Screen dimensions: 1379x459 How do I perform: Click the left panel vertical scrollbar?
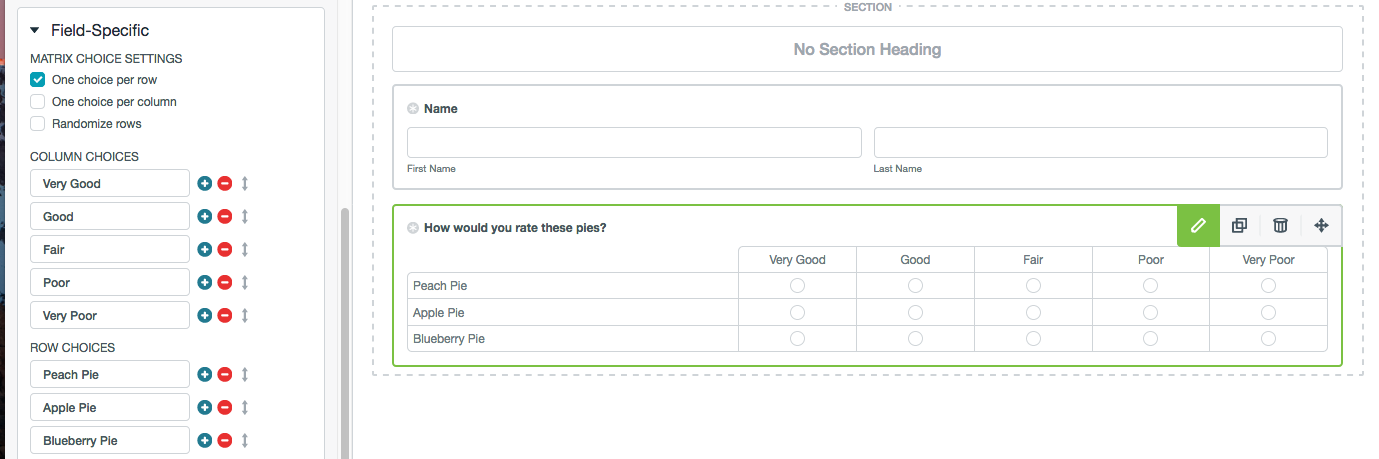point(346,330)
